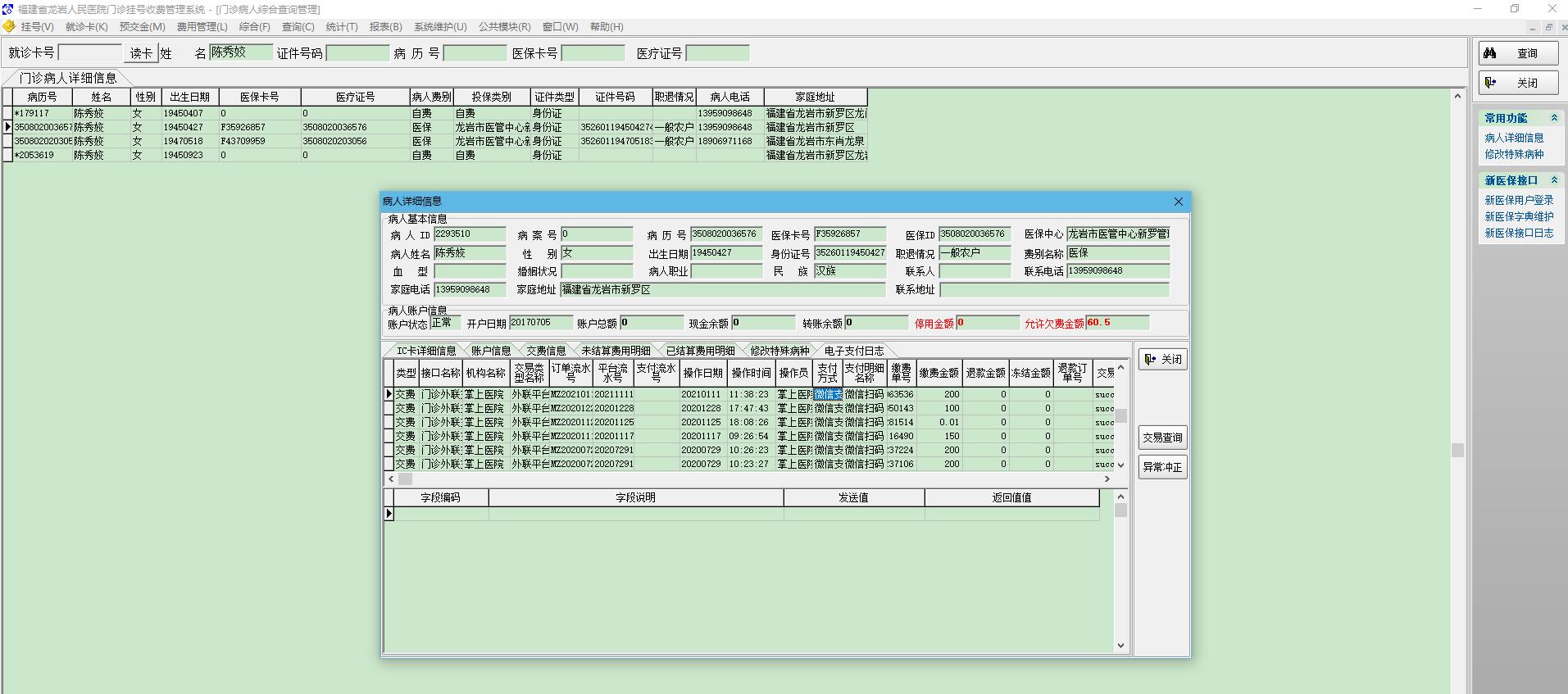Viewport: 1568px width, 694px height.
Task: Open the 报表(B) menu
Action: click(385, 27)
